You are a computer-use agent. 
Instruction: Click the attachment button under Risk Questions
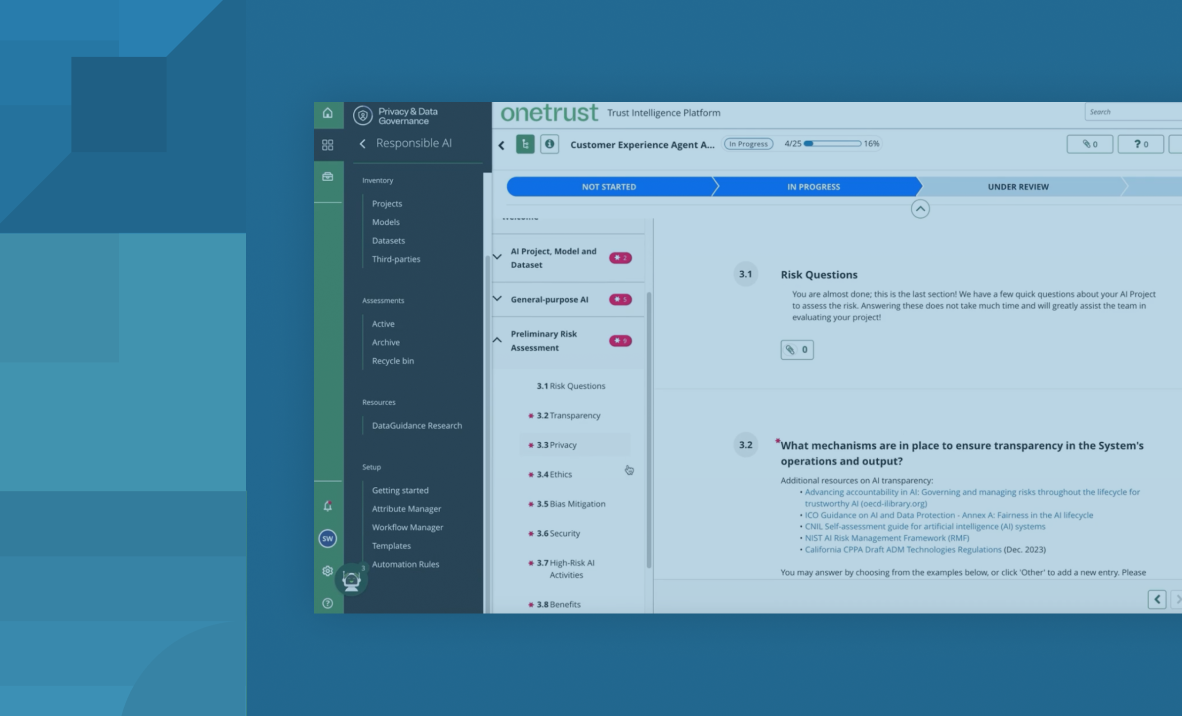tap(797, 350)
